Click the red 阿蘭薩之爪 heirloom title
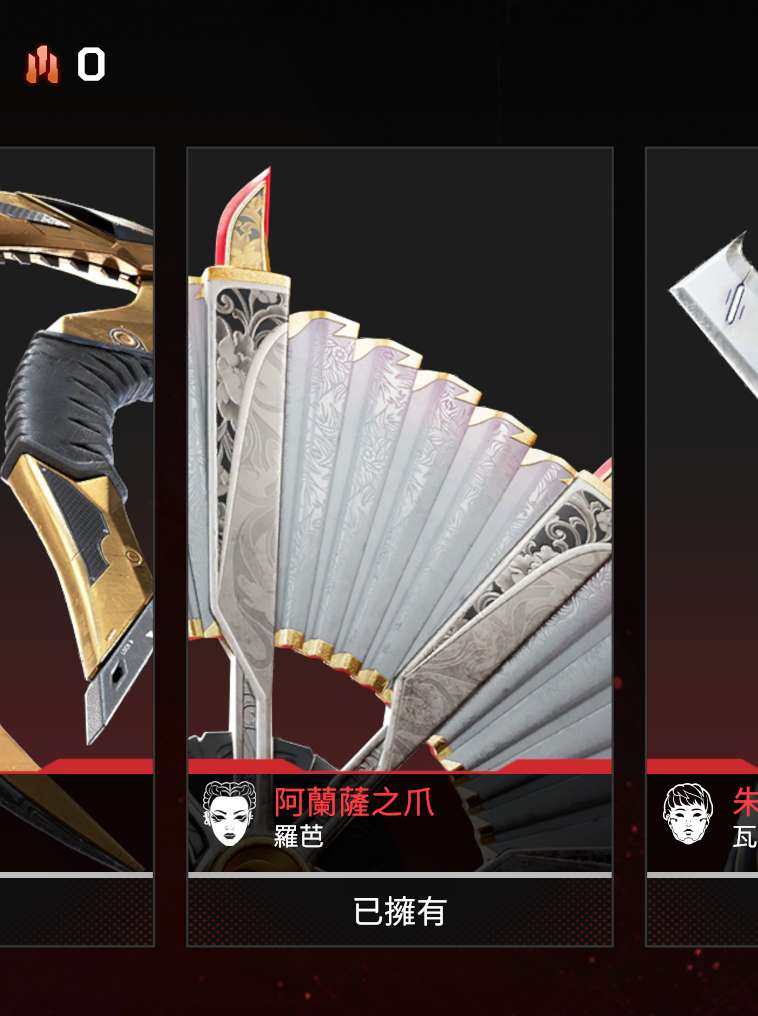The image size is (758, 1016). [354, 802]
